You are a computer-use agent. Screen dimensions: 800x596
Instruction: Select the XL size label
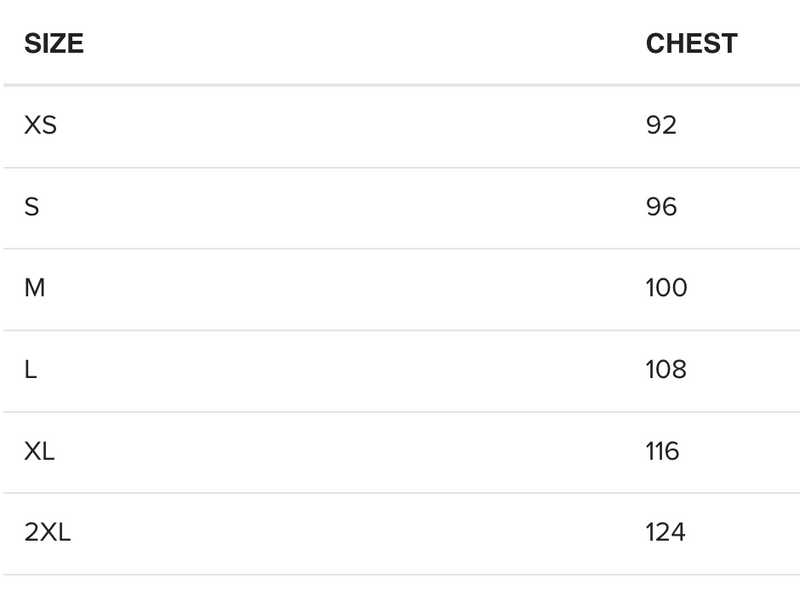click(40, 451)
